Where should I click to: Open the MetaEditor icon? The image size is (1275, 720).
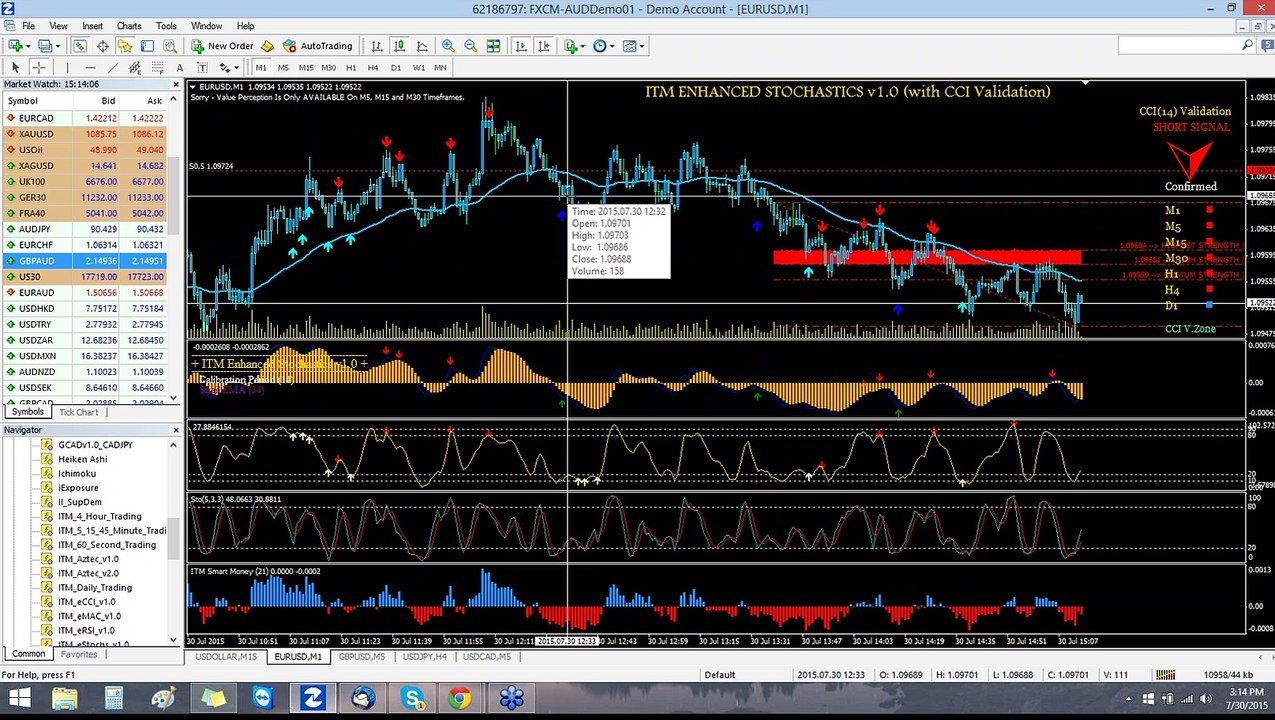coord(267,46)
